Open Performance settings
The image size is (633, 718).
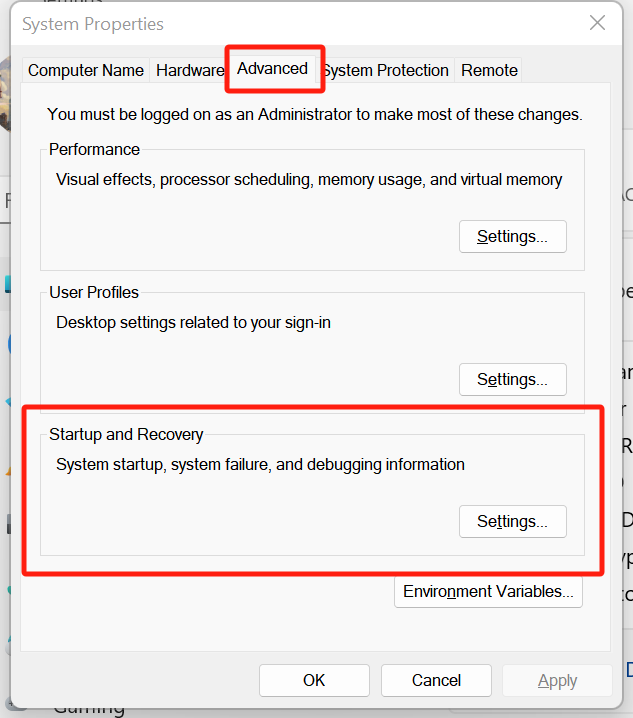512,237
